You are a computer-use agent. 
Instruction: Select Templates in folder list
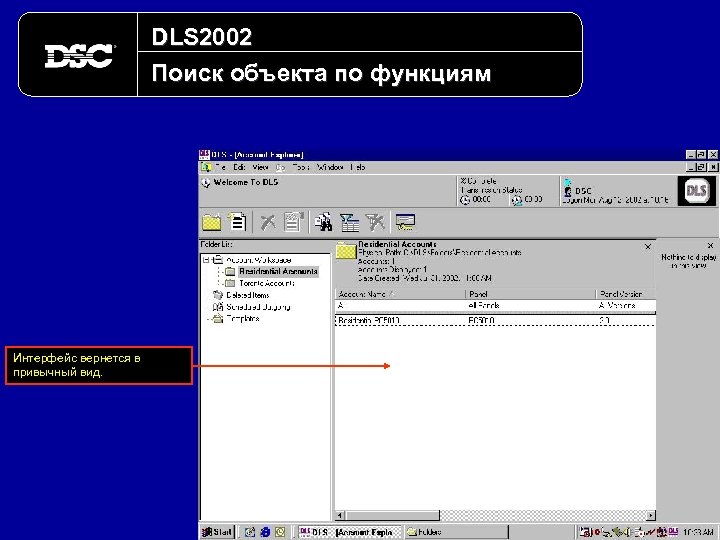243,319
